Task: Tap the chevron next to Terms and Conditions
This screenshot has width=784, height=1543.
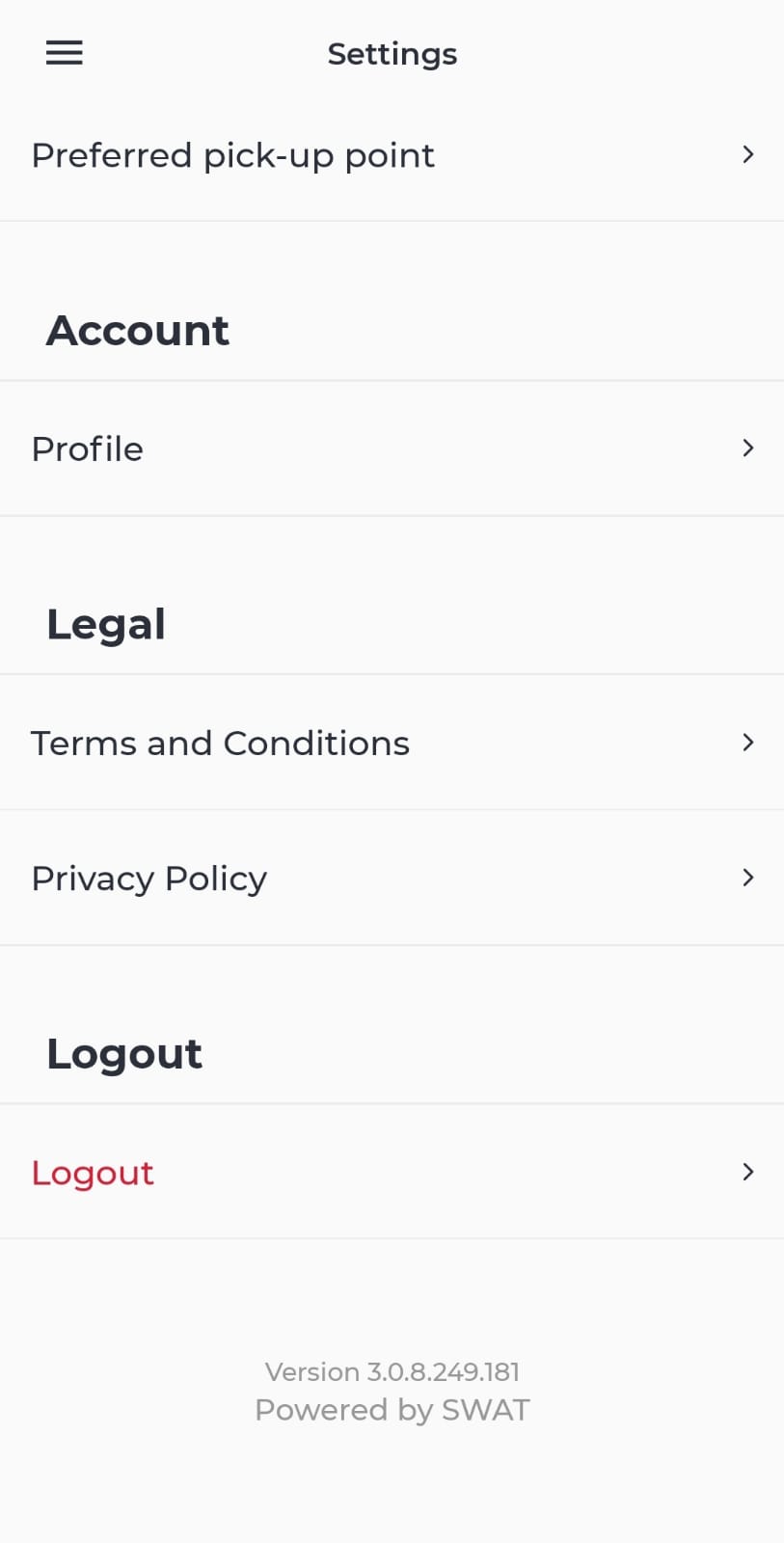Action: pos(747,742)
